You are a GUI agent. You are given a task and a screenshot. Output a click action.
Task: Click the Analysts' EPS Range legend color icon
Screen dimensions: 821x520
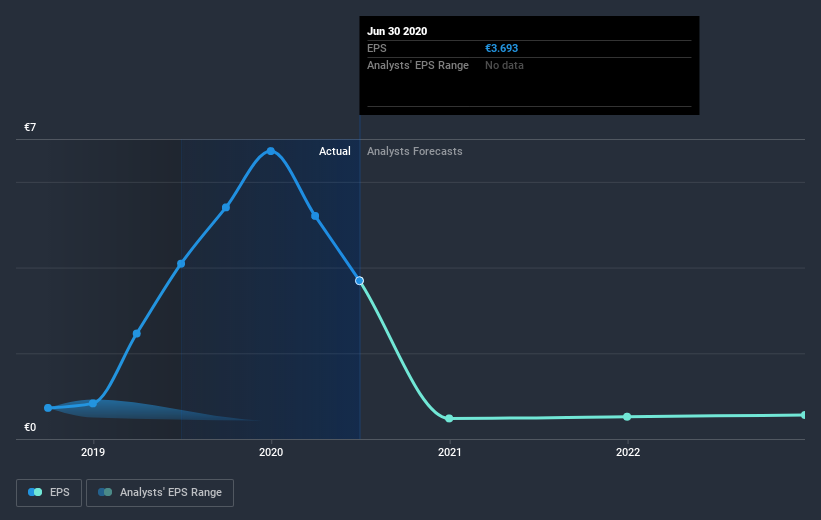[105, 492]
